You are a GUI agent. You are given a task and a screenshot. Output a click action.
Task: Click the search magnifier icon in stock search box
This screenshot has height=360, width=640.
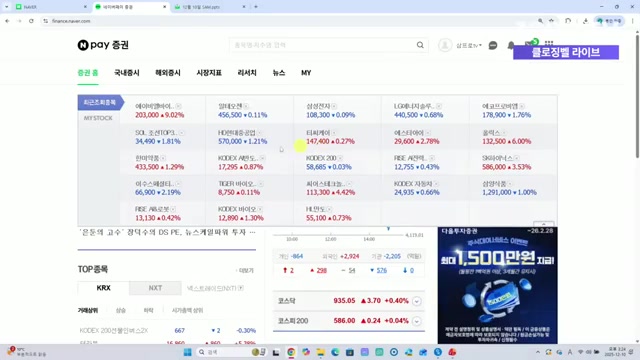click(420, 45)
